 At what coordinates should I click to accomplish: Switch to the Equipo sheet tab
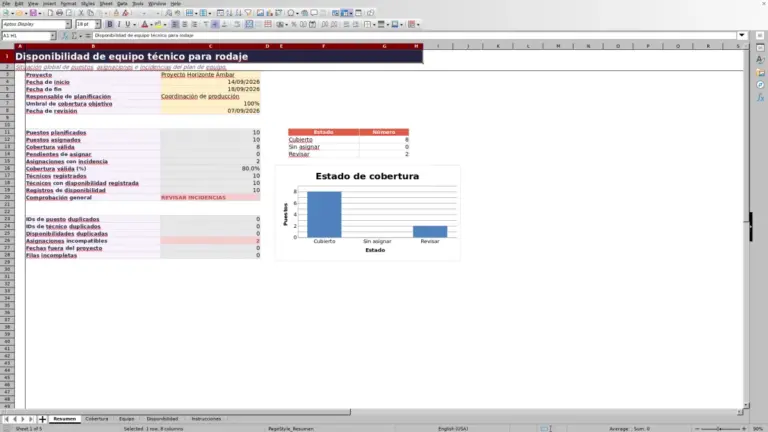(126, 419)
